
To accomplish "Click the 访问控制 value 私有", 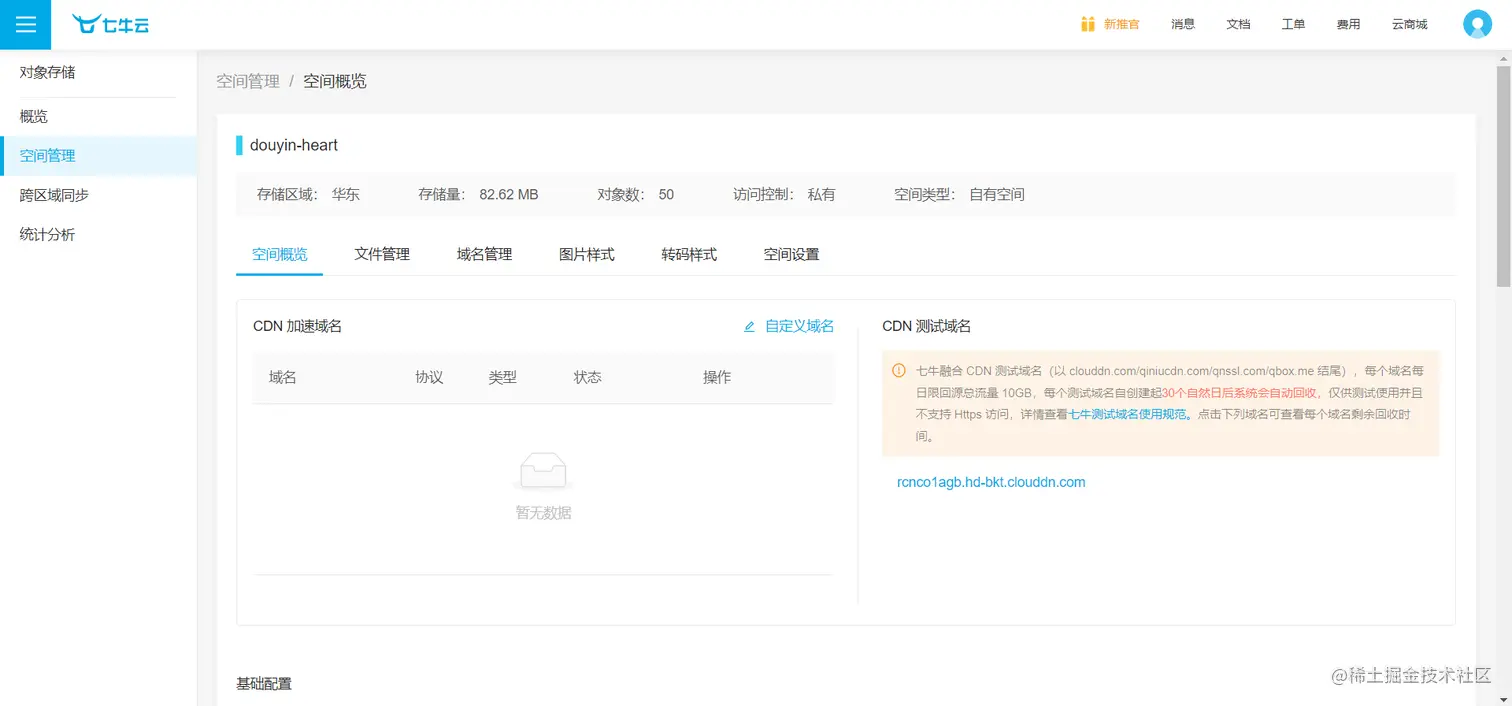I will tap(822, 195).
